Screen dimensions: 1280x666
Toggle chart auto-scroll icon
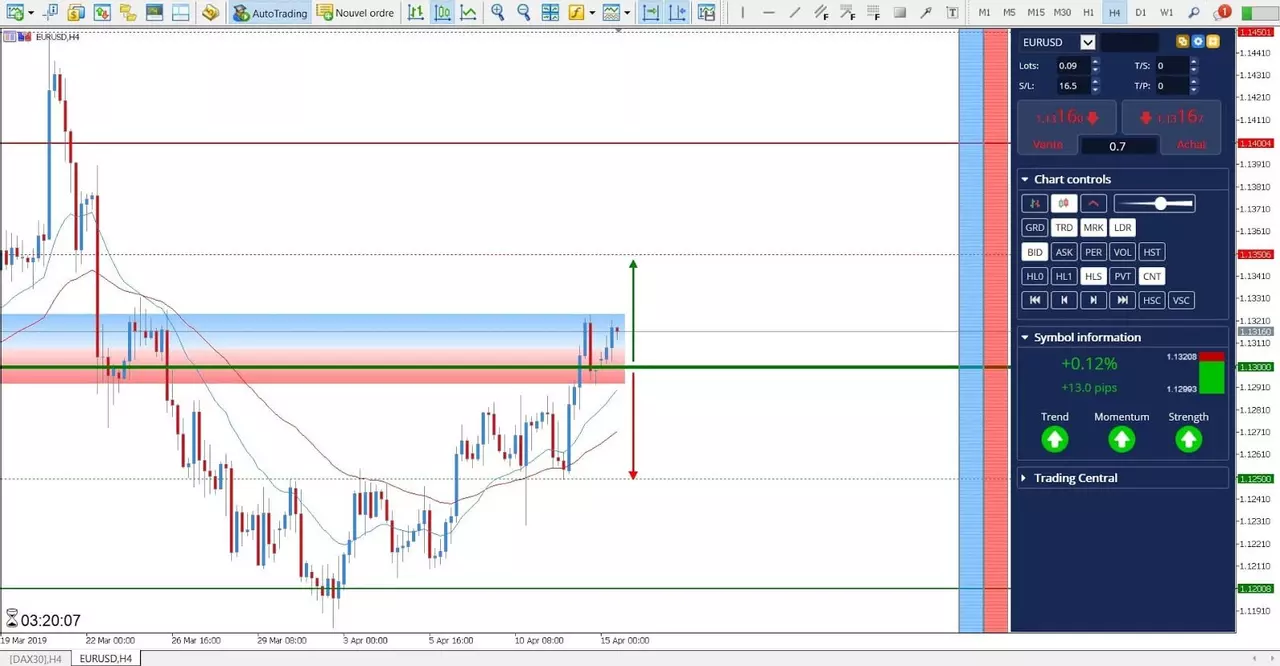(x=651, y=13)
